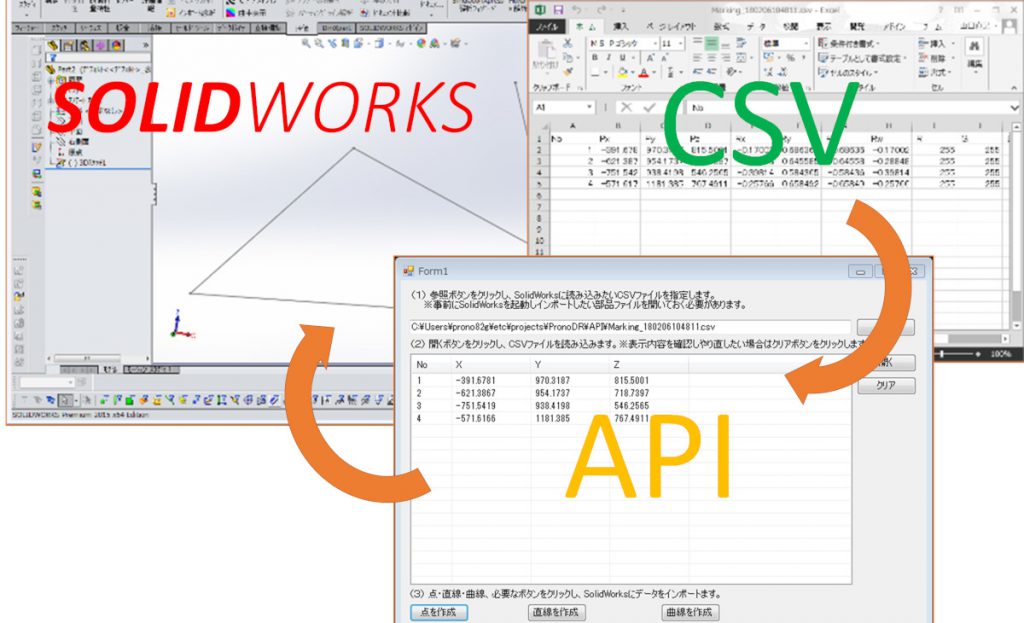Select row 1 with X -391.6781 in Form1

[549, 380]
